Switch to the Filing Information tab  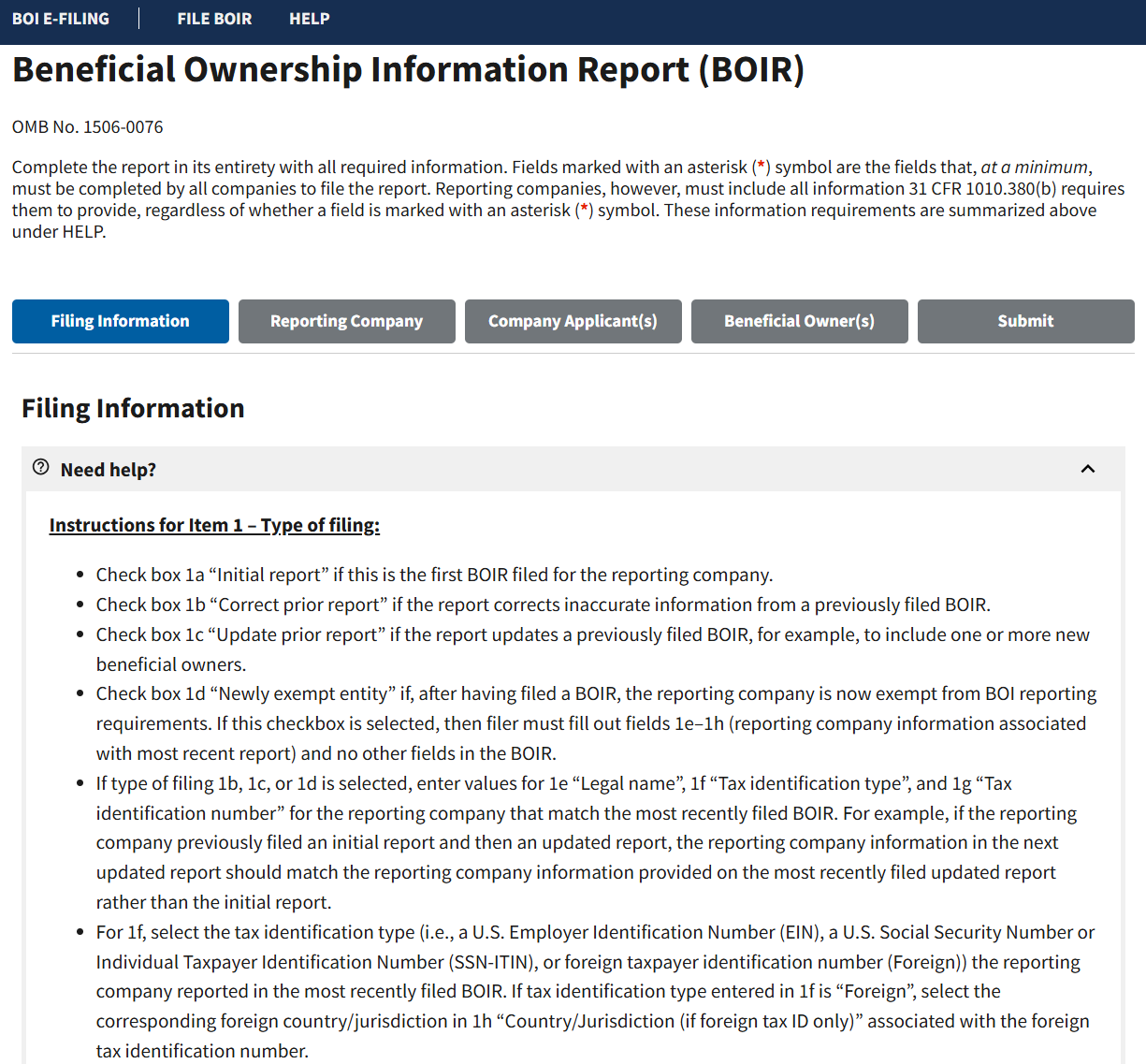tap(121, 321)
